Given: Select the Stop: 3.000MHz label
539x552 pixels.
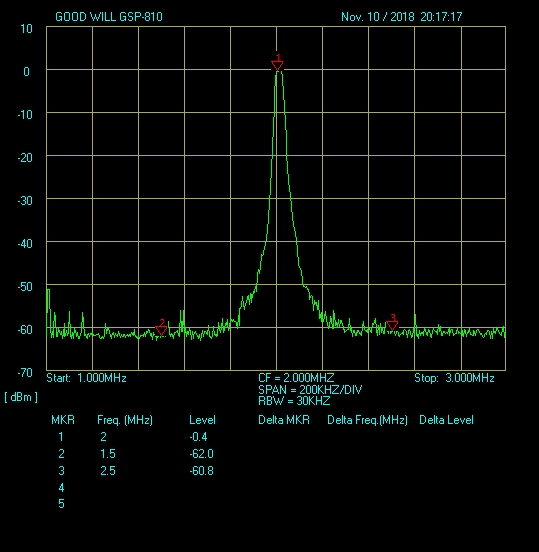Looking at the screenshot, I should (454, 378).
